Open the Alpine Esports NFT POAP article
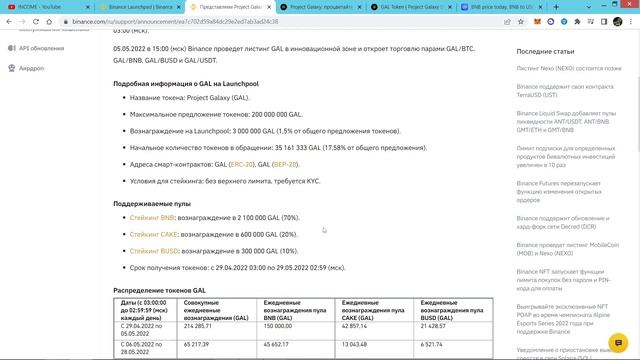Screen dimensions: 640x360 [x=563, y=319]
